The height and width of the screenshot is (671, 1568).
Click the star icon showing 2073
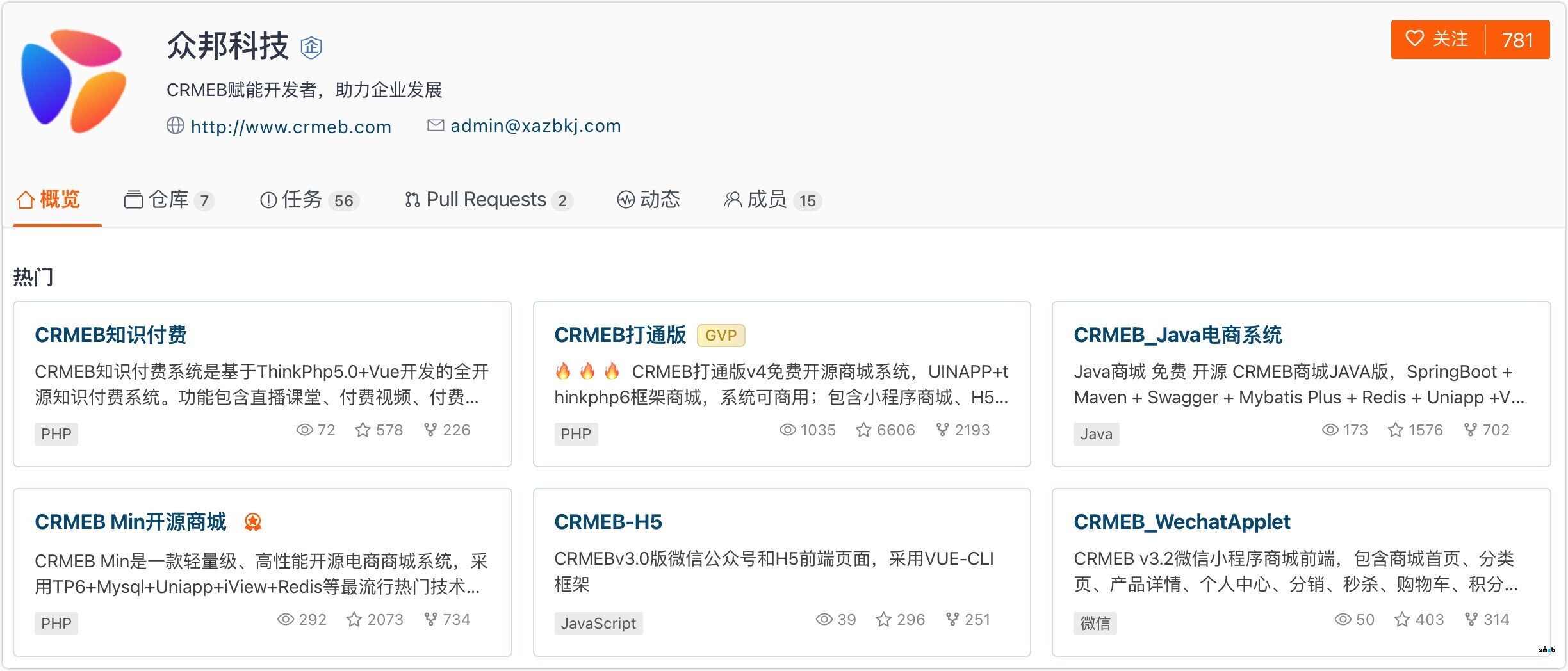click(354, 619)
